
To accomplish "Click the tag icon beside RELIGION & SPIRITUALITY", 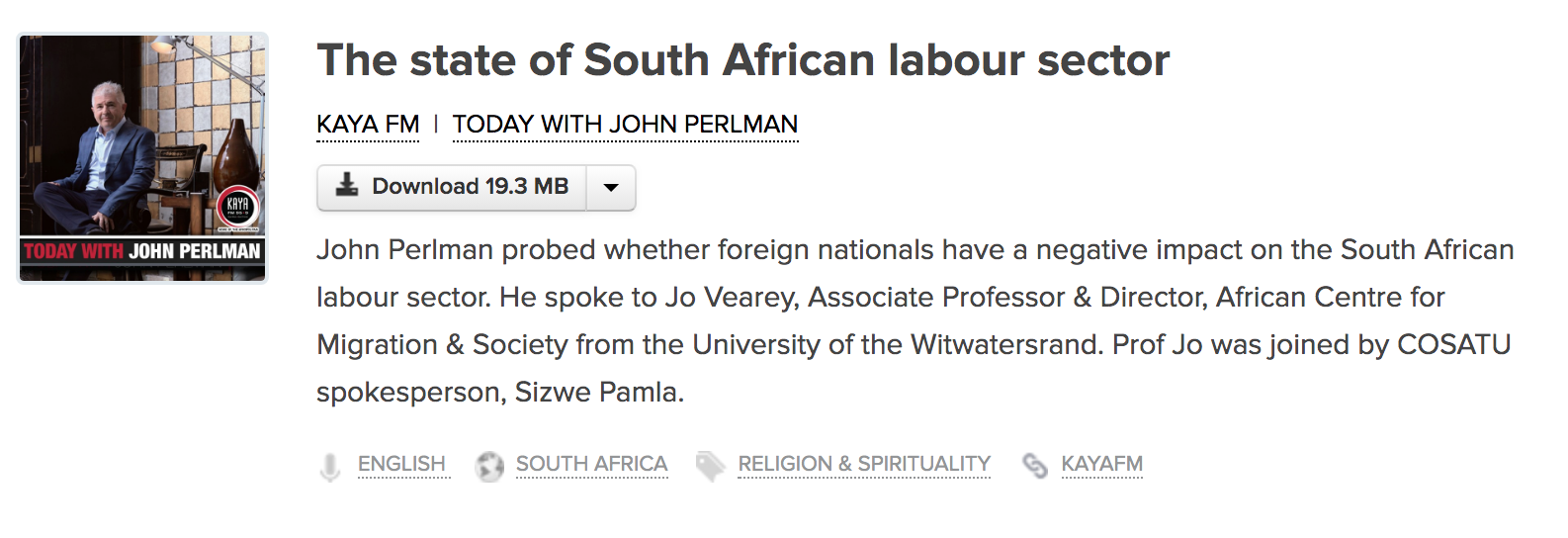I will 710,466.
